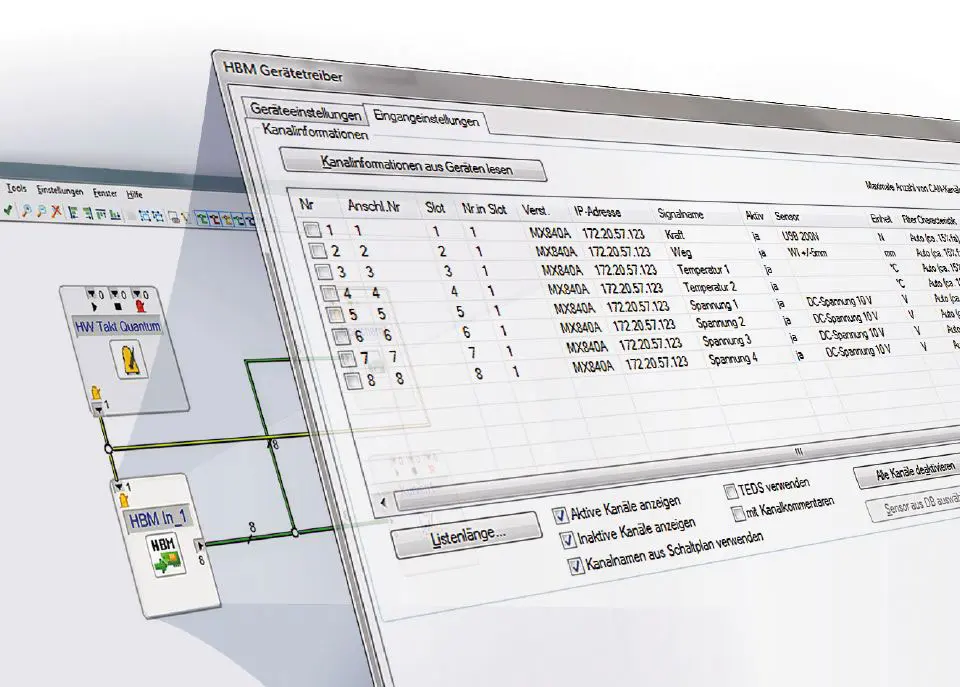960x687 pixels.
Task: Click the Signalname column header
Action: tap(680, 214)
